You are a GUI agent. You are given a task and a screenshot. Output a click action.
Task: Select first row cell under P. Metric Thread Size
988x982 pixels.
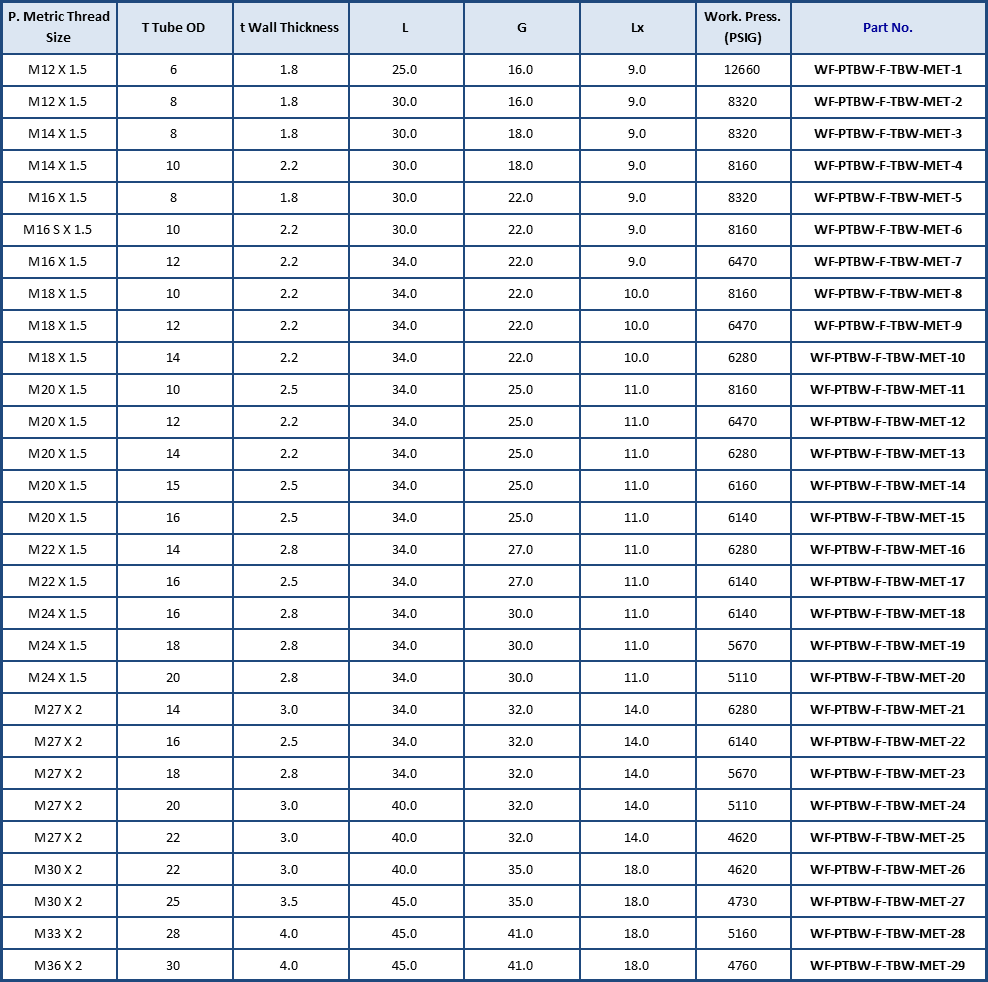pyautogui.click(x=59, y=70)
